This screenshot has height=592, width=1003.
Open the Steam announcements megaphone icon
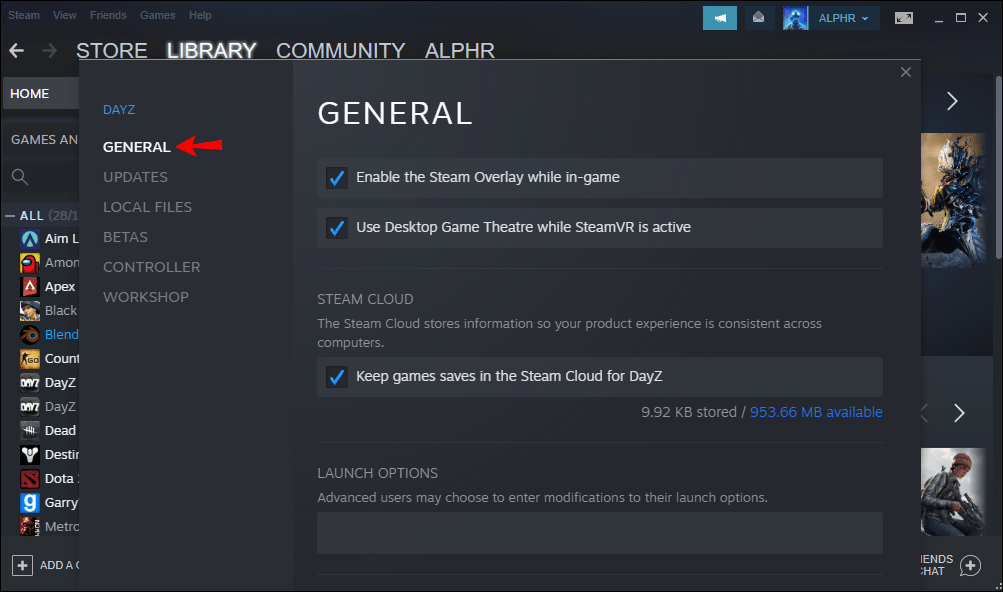click(x=719, y=17)
